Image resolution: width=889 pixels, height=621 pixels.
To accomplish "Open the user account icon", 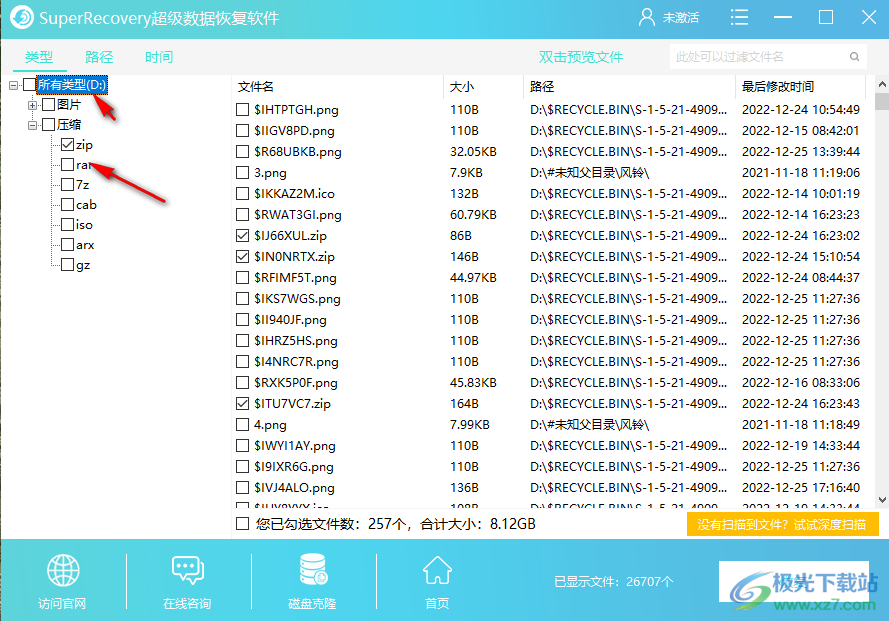I will (x=646, y=18).
